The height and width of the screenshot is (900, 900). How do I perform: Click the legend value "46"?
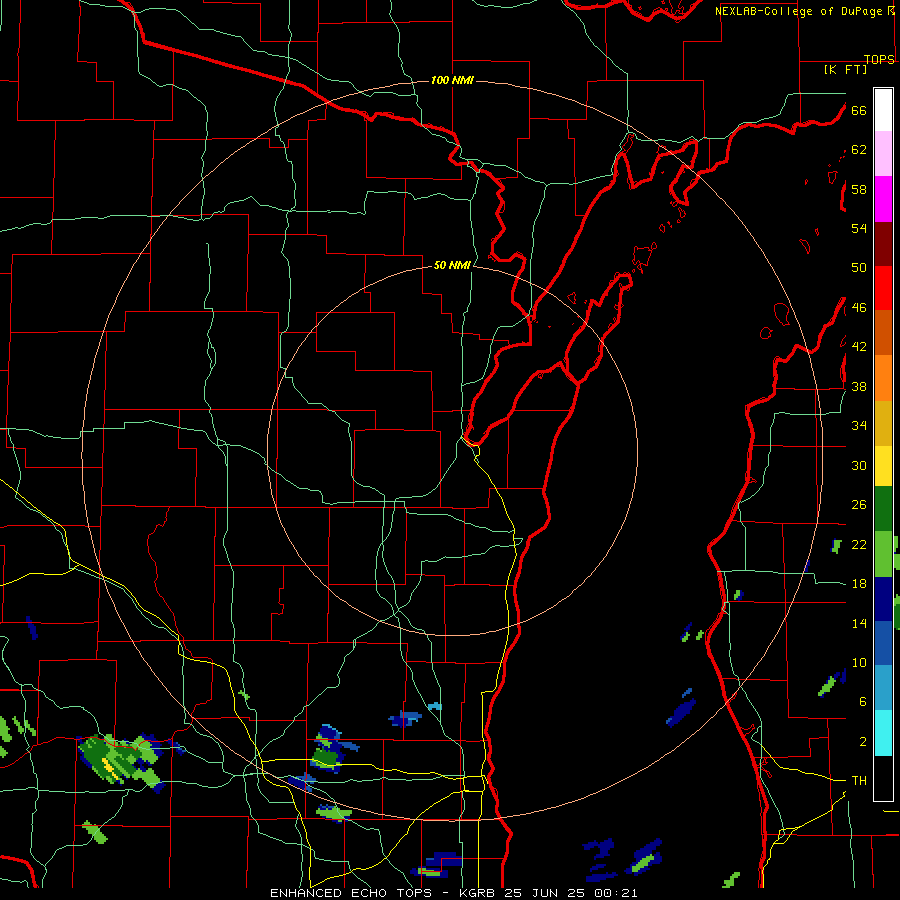tap(859, 308)
